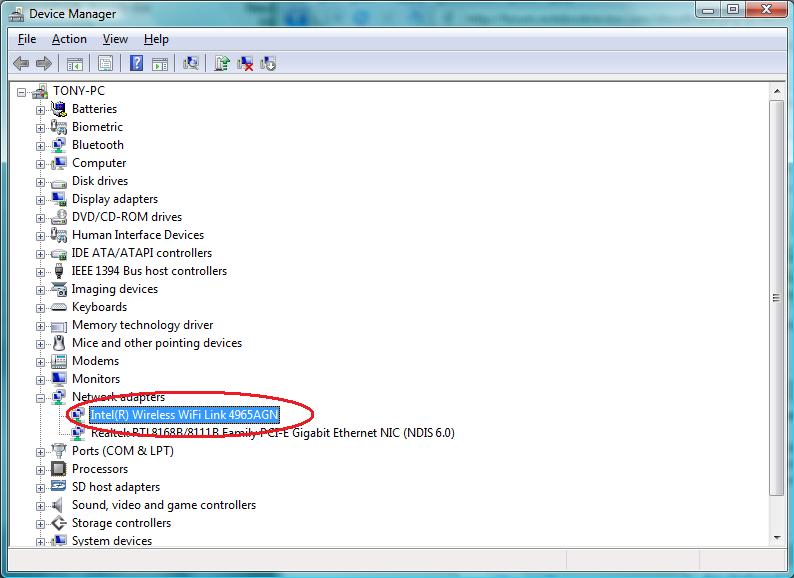Click the Biometric category icon
Image resolution: width=794 pixels, height=578 pixels.
click(x=59, y=127)
